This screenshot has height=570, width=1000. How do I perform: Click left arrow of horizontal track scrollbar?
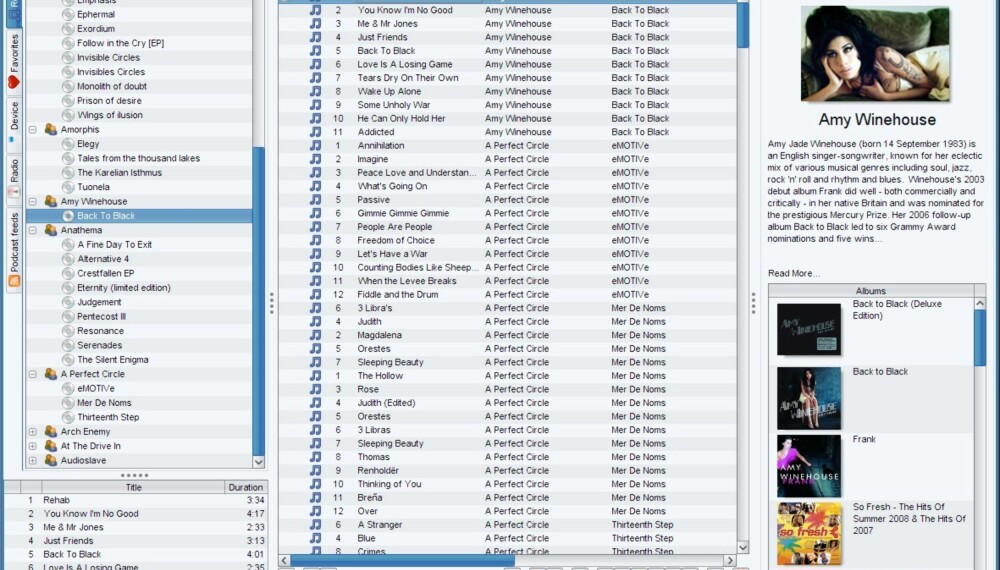284,561
